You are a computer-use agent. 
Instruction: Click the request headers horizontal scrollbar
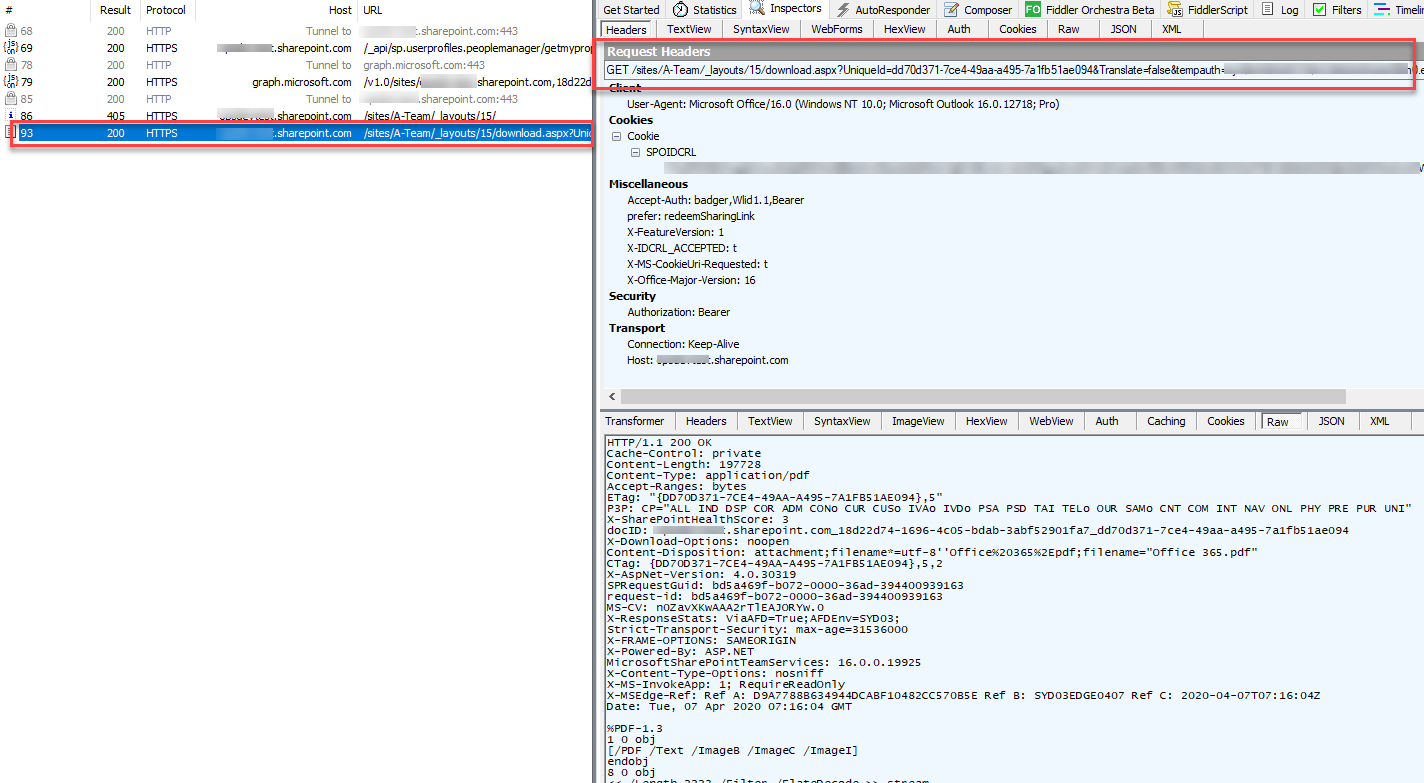coord(980,395)
